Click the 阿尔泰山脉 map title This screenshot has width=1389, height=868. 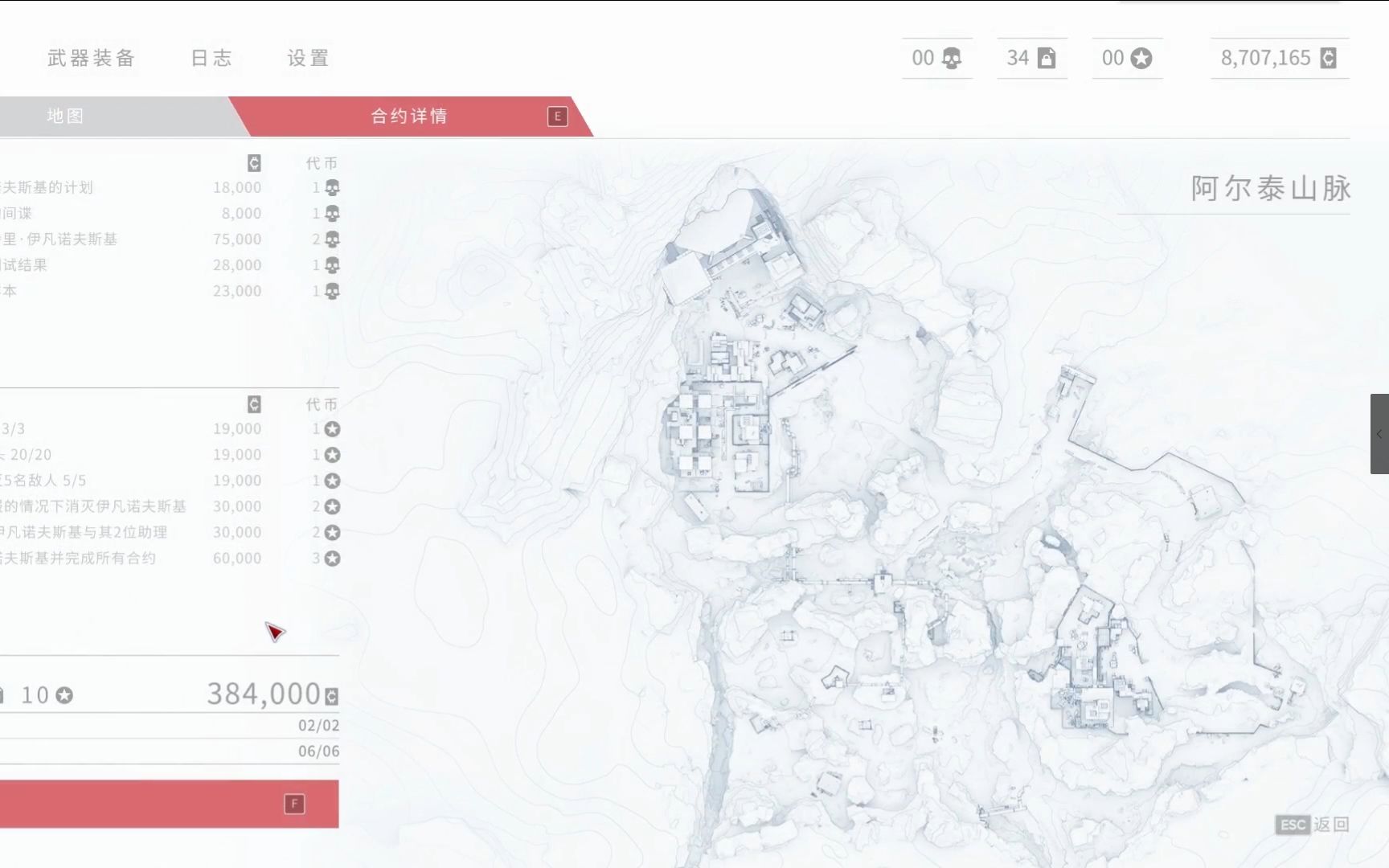1271,189
